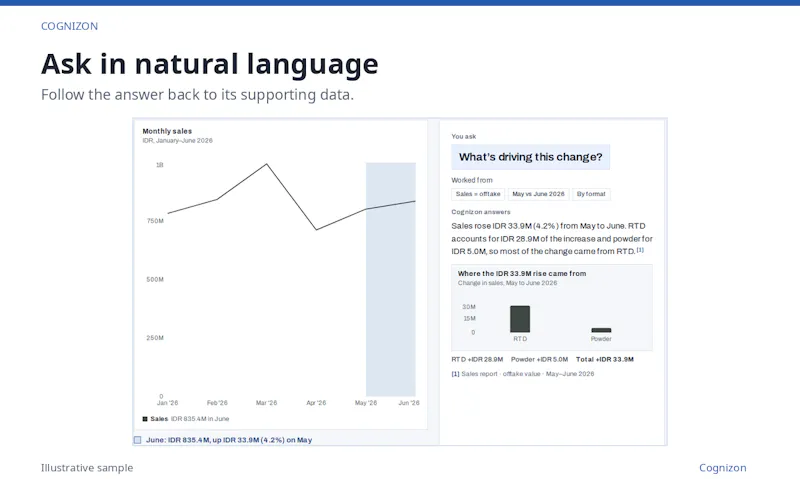Click the 'Ask in natural language' heading
Screen dimensions: 800x479
210,64
